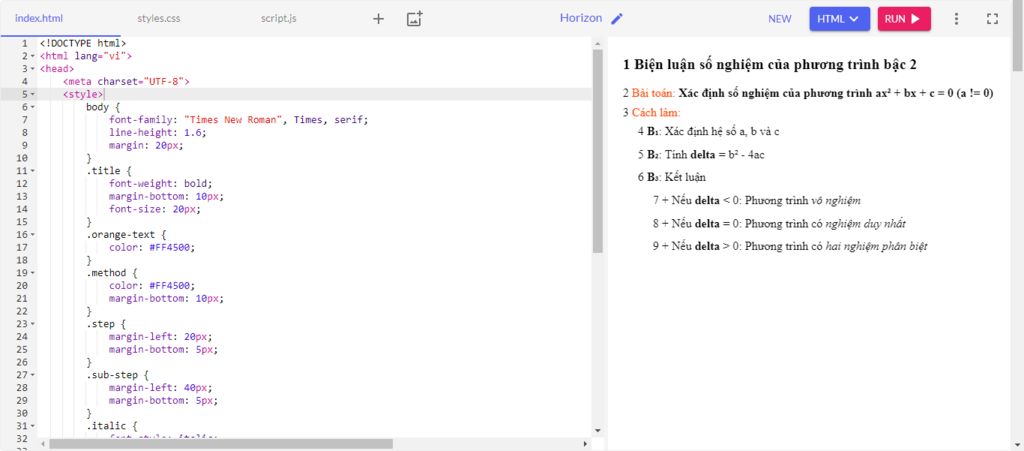Click the editor's horizontal scrollbar

[x=220, y=443]
